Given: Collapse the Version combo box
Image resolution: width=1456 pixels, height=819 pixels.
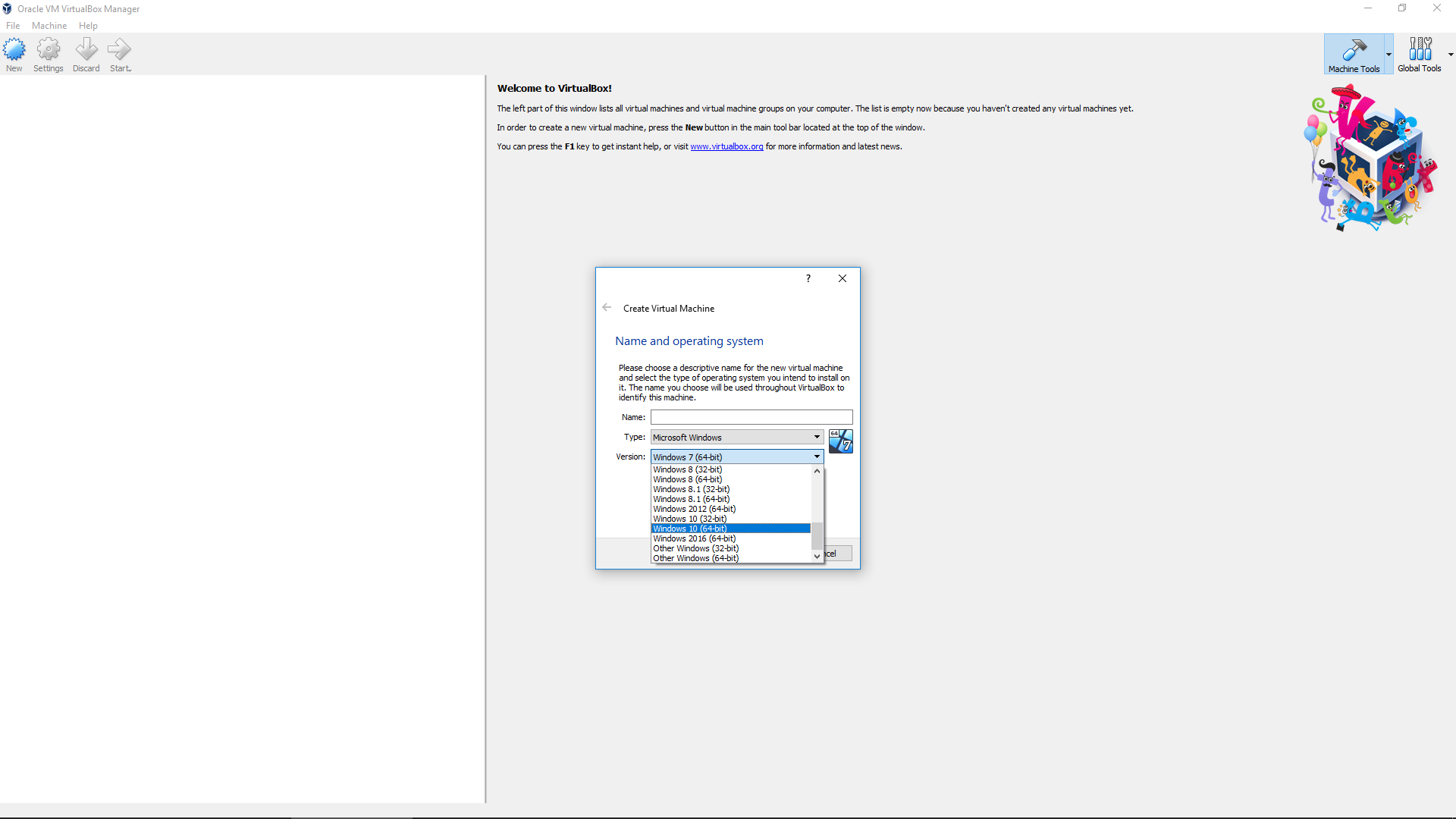Looking at the screenshot, I should coord(817,457).
